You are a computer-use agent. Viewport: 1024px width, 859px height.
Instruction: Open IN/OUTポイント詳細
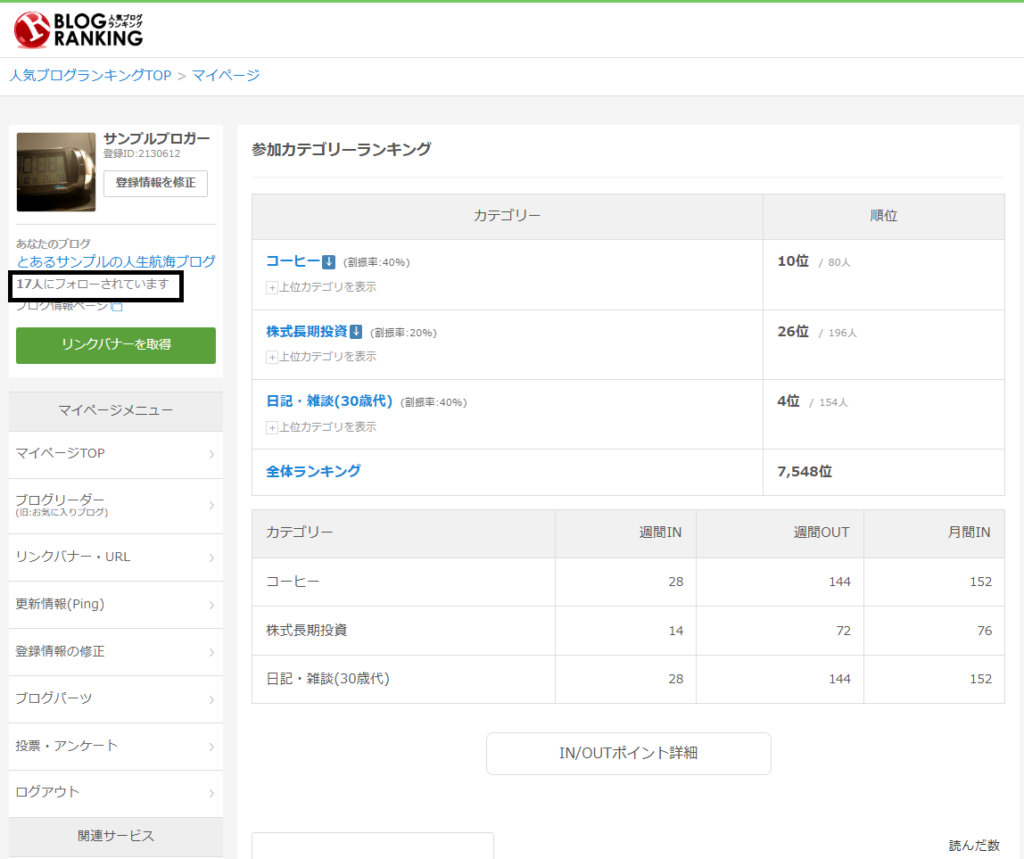coord(628,753)
